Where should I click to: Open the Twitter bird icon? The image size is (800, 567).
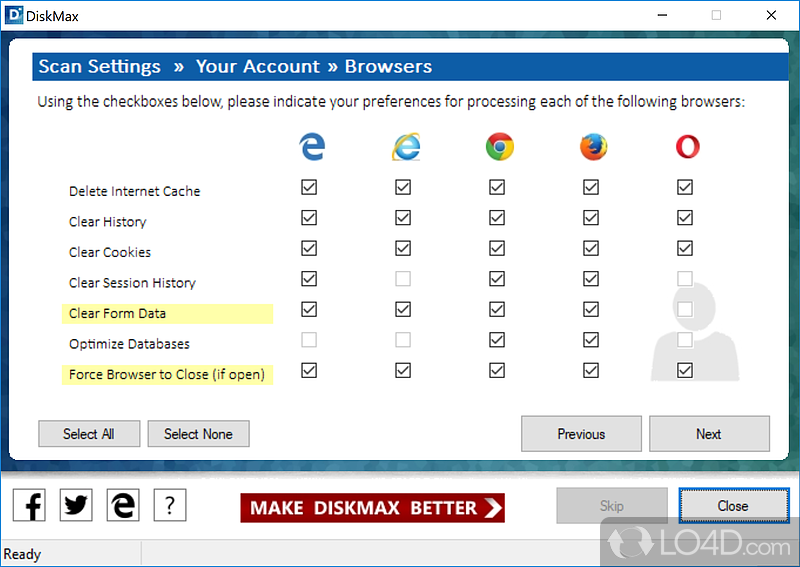tap(76, 505)
